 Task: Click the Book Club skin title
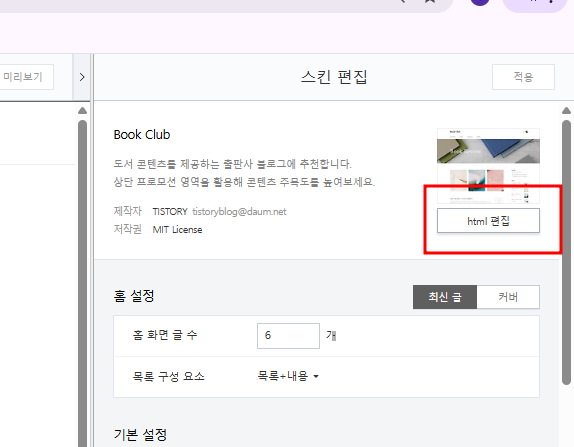point(142,135)
